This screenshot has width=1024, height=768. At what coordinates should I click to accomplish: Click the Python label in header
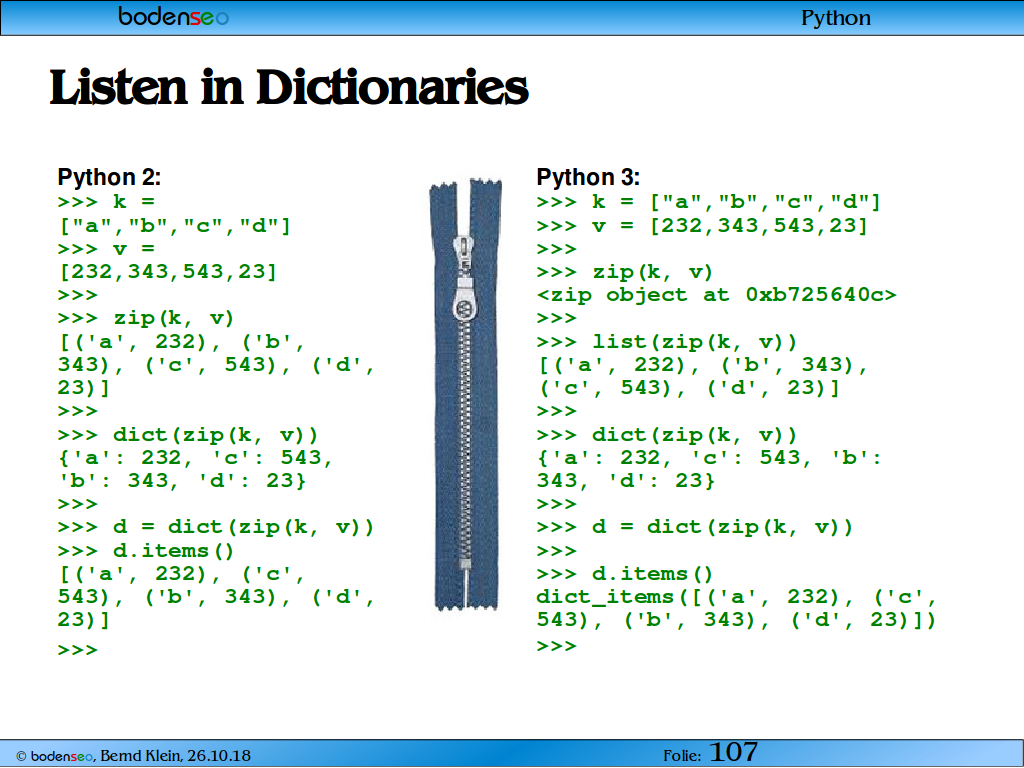[x=835, y=18]
